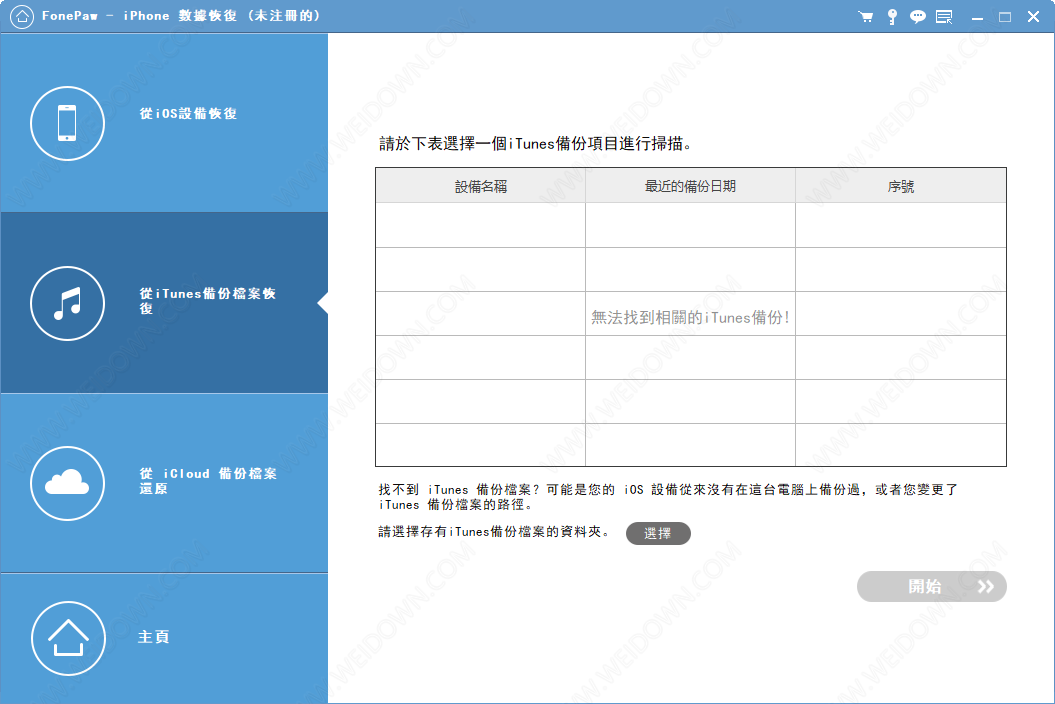The height and width of the screenshot is (704, 1055).
Task: Click the 開始 start button
Action: pos(931,586)
